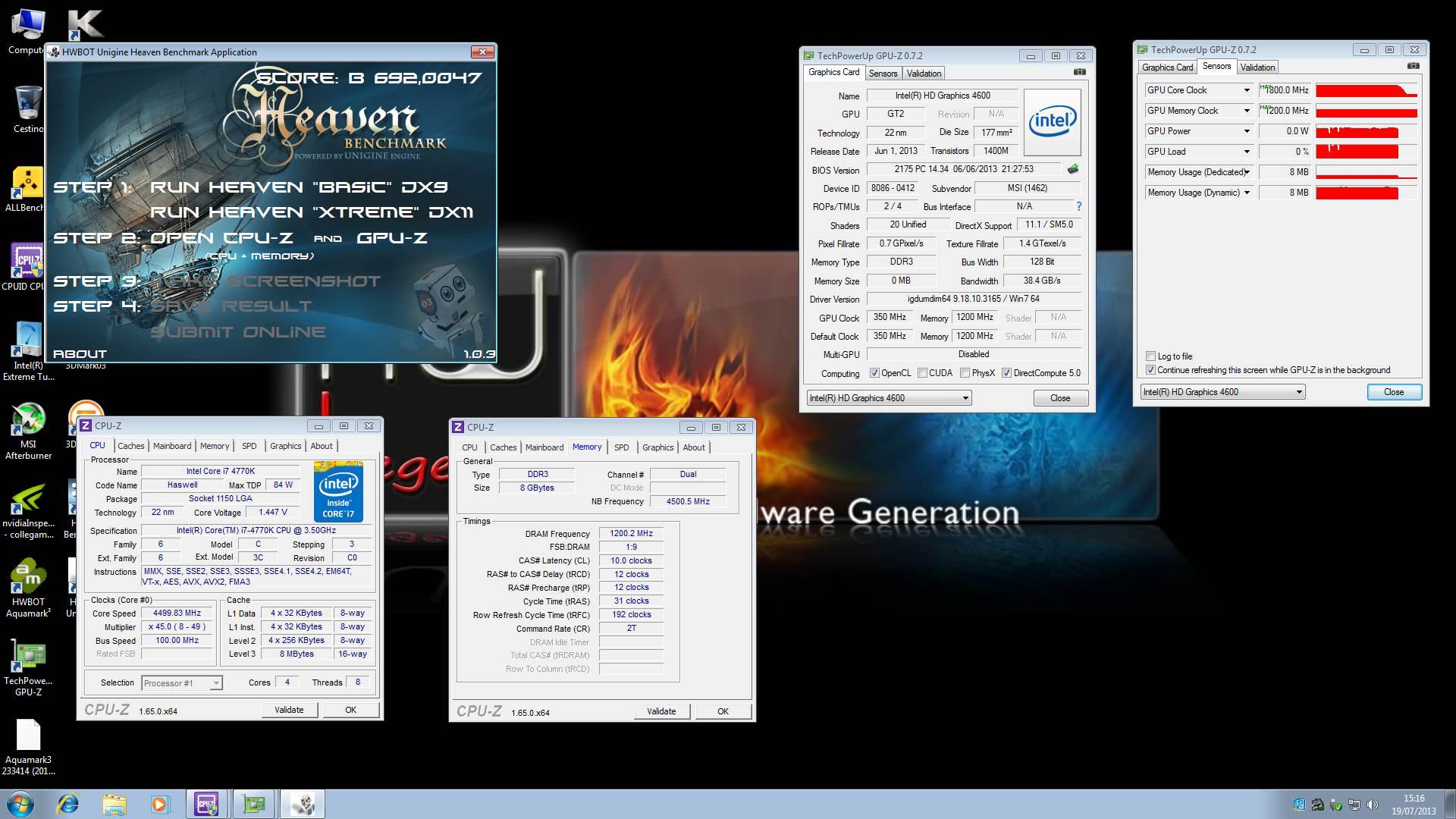Click OK in right CPU-Z Memory window
Image resolution: width=1456 pixels, height=819 pixels.
pos(723,711)
